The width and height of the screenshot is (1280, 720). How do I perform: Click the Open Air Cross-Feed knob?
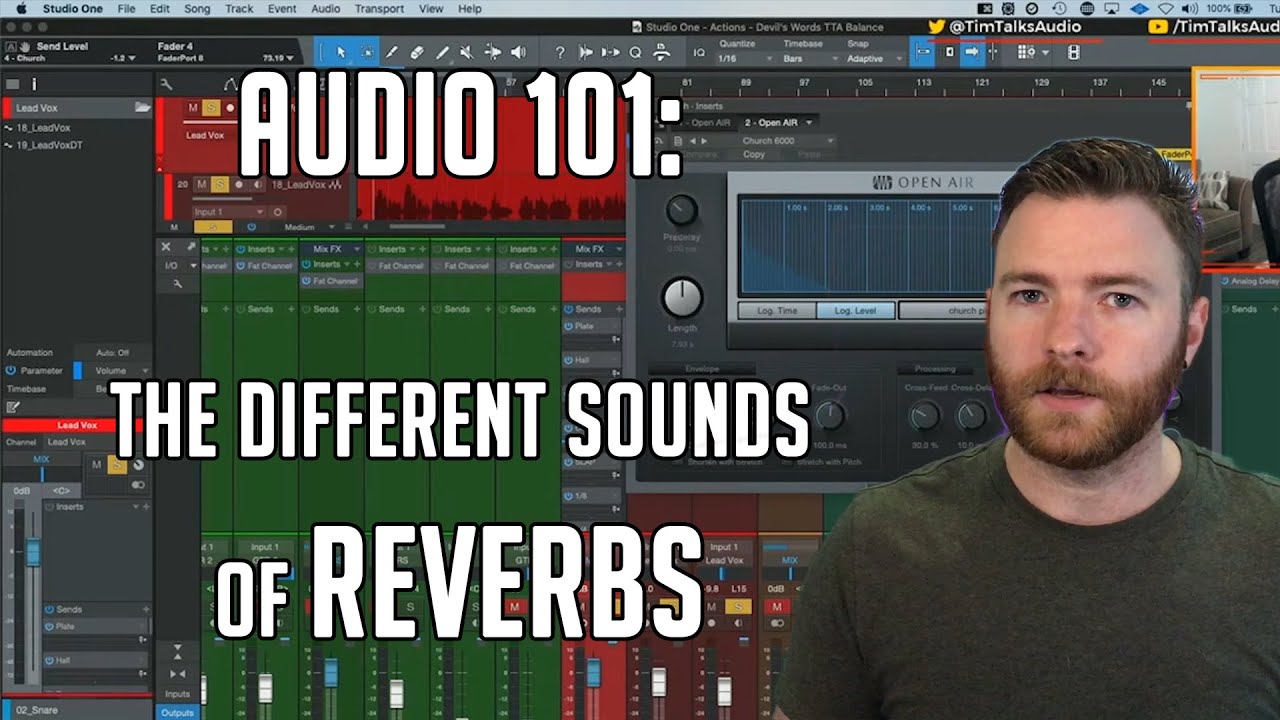(x=924, y=415)
